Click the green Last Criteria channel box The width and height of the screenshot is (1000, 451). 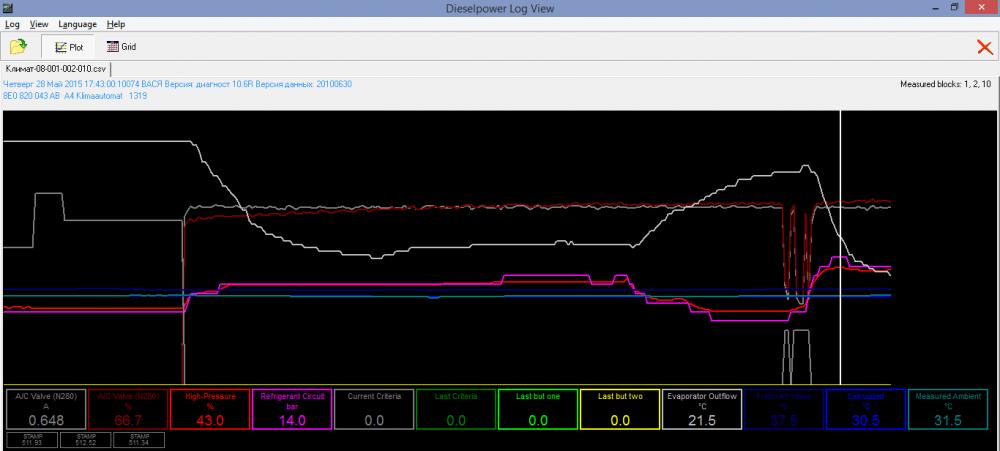(455, 409)
